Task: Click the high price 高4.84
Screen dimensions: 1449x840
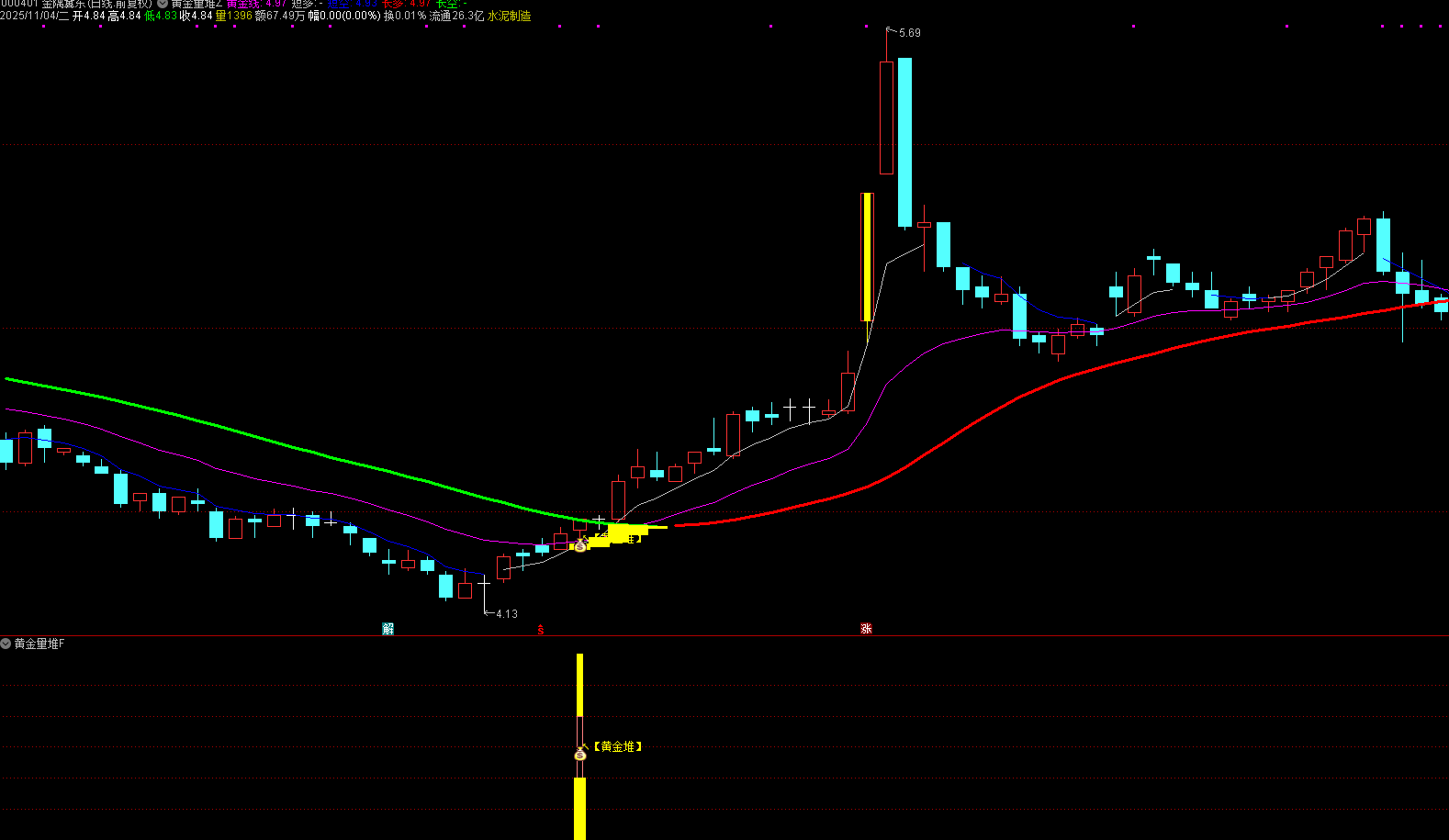Action: (124, 16)
